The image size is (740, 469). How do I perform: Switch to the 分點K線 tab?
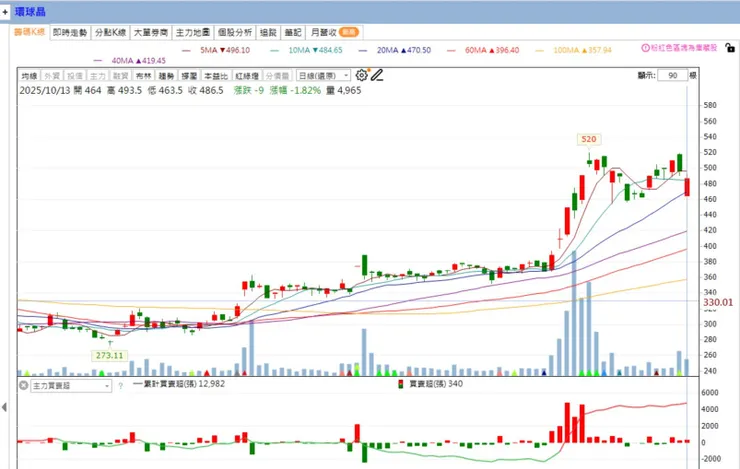pyautogui.click(x=110, y=33)
